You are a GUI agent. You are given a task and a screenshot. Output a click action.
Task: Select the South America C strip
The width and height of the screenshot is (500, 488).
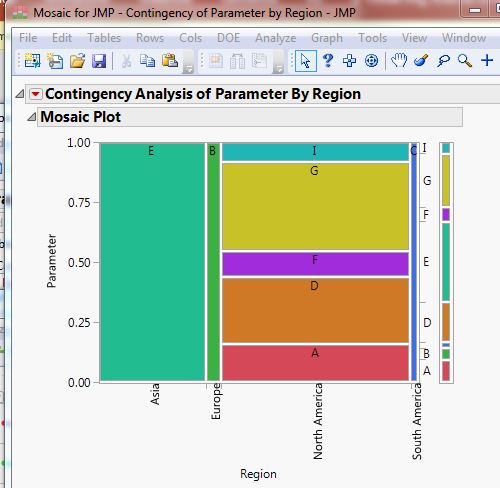414,262
